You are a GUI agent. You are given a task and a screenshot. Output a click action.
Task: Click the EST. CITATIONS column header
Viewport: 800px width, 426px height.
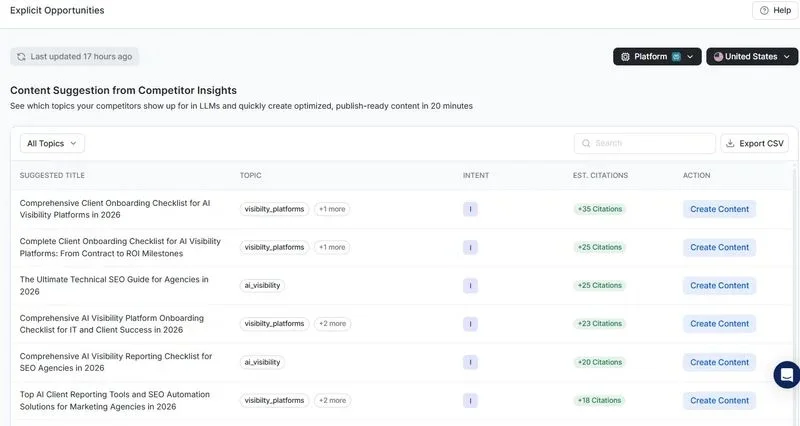point(601,176)
